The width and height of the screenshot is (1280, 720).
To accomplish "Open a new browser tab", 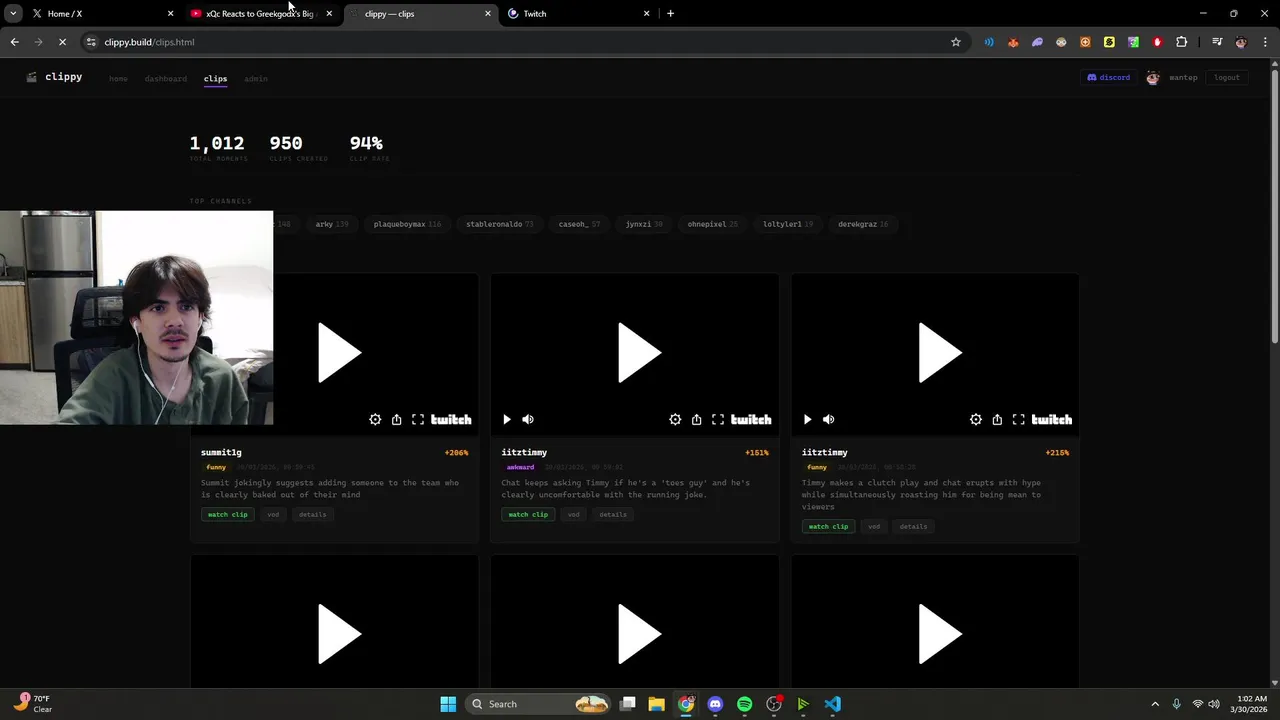I will coord(670,14).
